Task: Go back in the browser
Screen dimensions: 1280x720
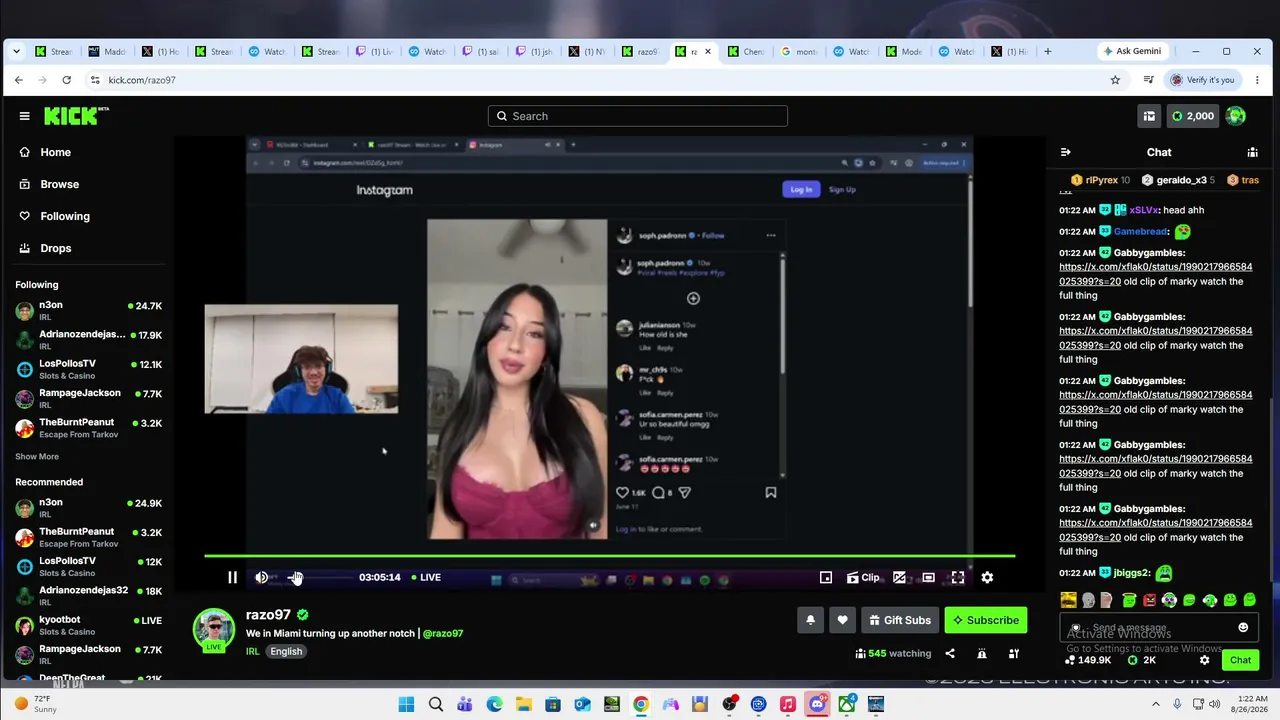Action: tap(18, 80)
